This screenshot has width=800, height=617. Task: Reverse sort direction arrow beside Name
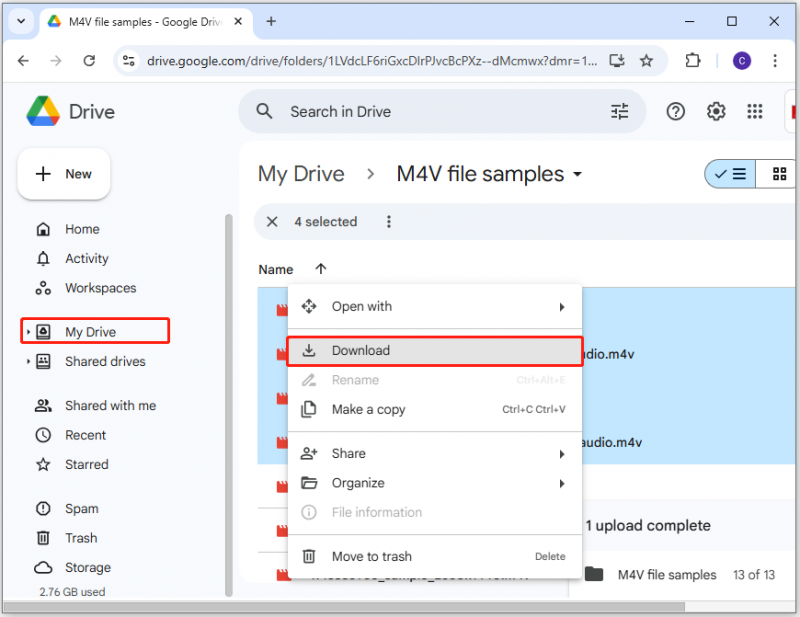click(320, 269)
